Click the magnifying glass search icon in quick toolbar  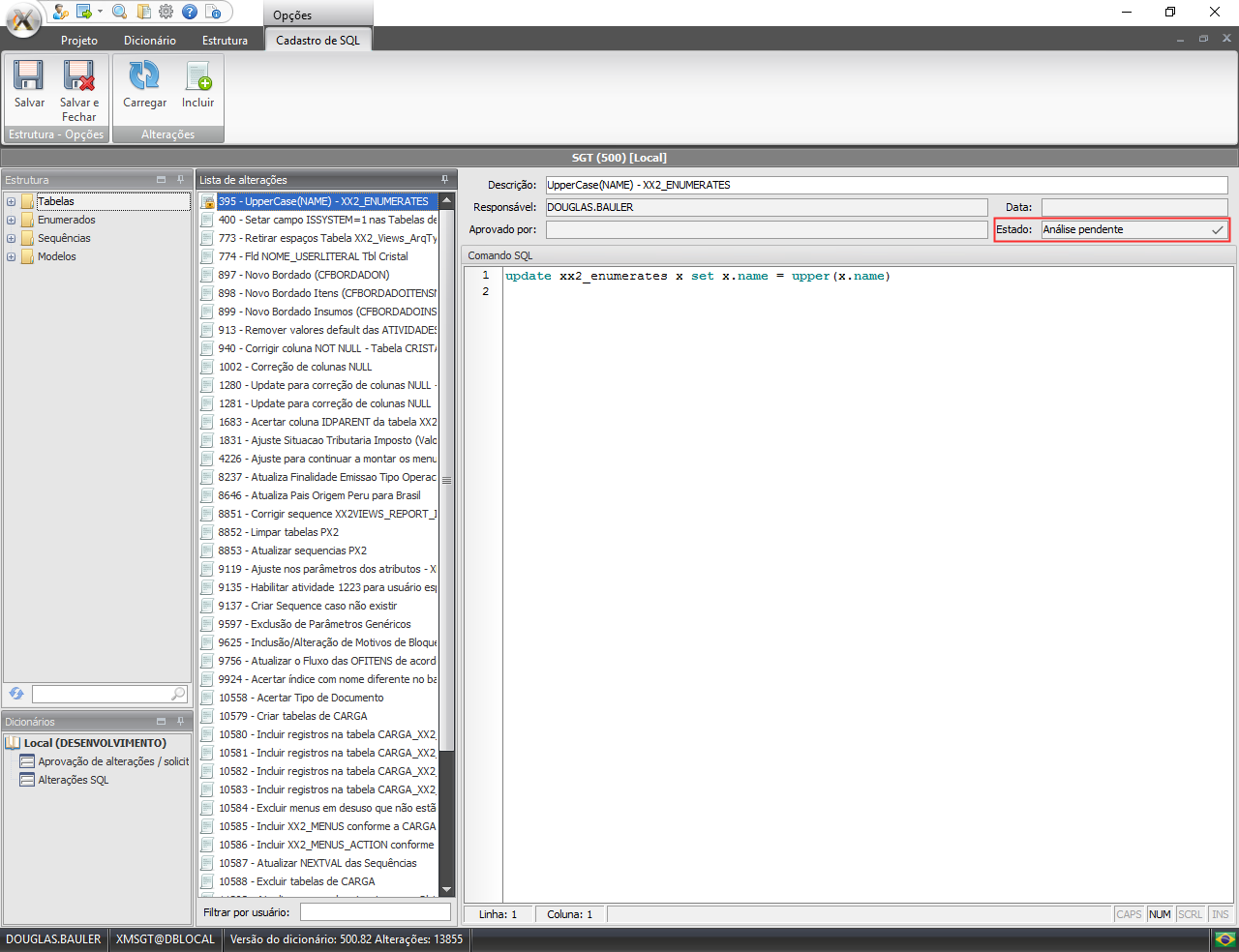pyautogui.click(x=119, y=12)
